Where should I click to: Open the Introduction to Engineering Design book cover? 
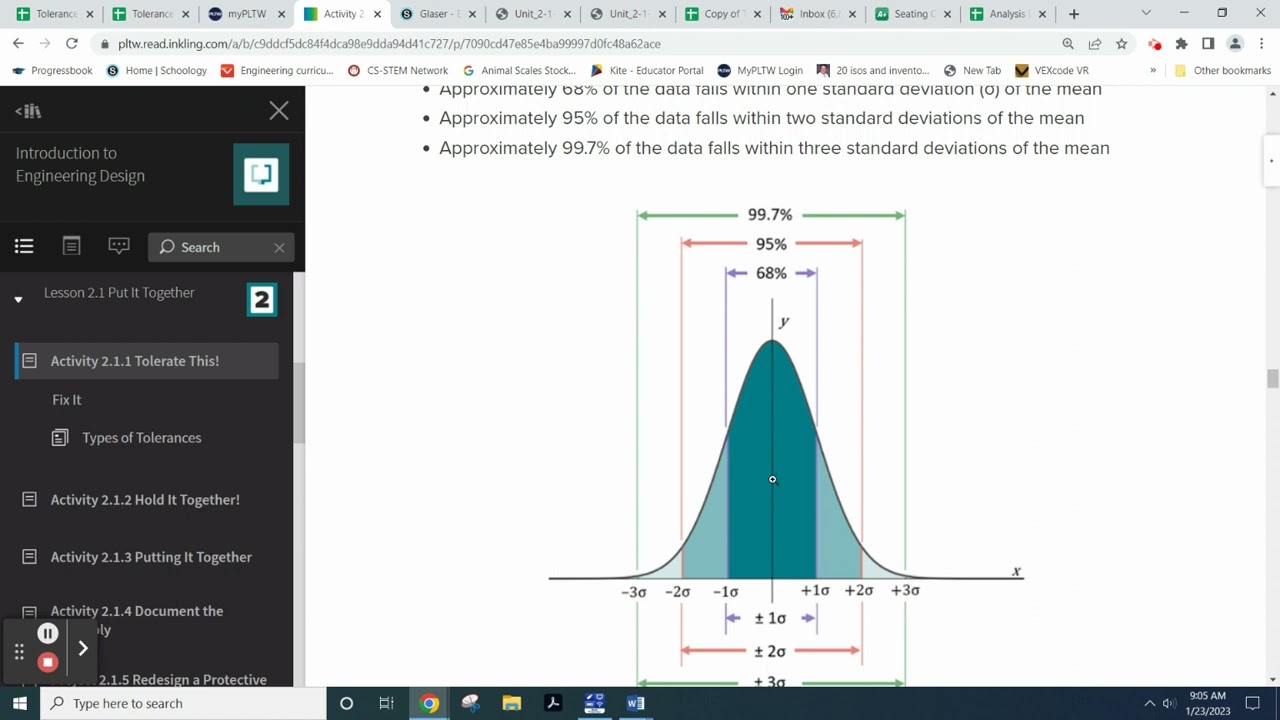click(261, 174)
